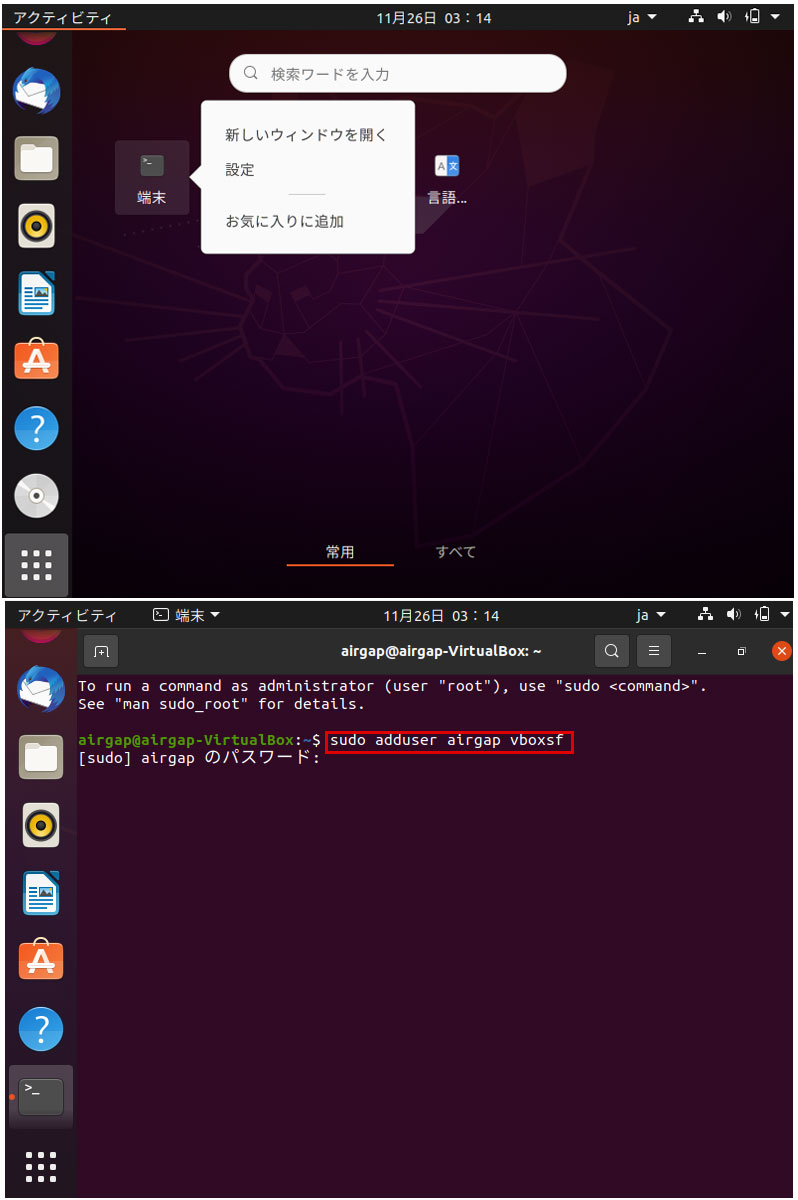The image size is (798, 1200).
Task: Open Help from the dock beside the terminal window
Action: tap(41, 1028)
